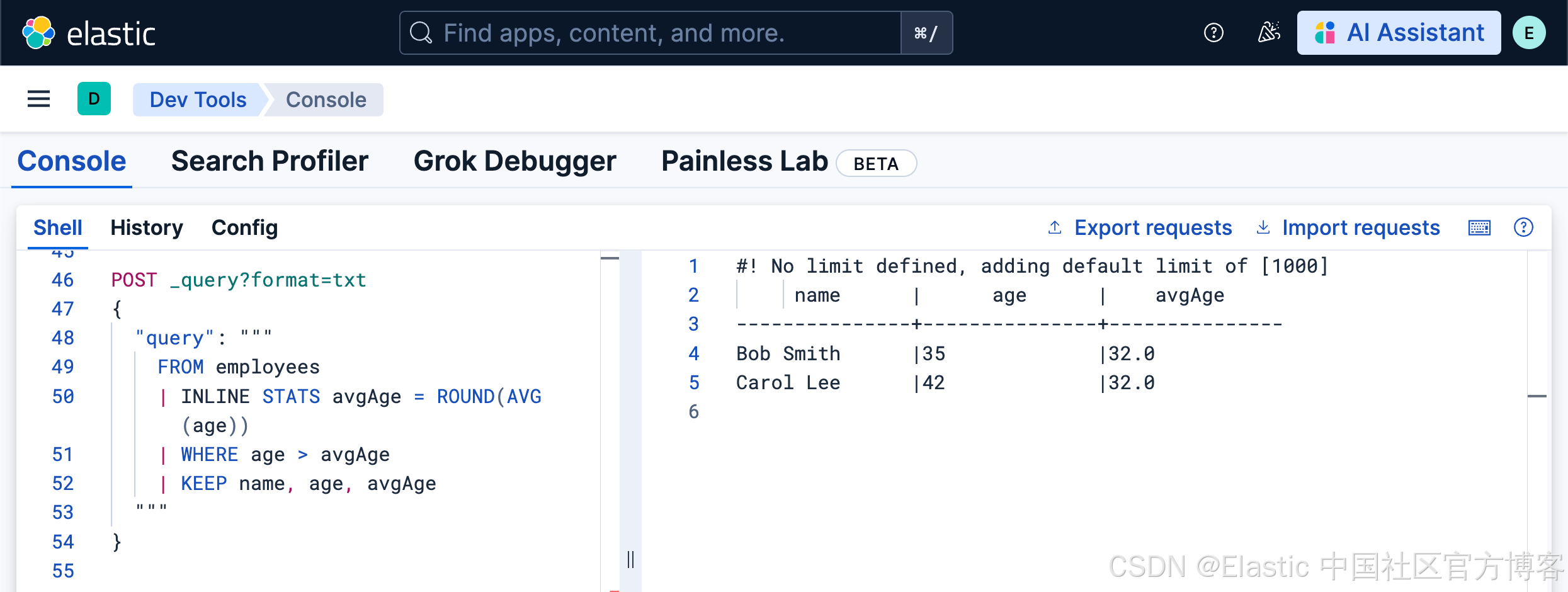The image size is (1568, 592).
Task: Select the Shell tab
Action: pos(58,227)
